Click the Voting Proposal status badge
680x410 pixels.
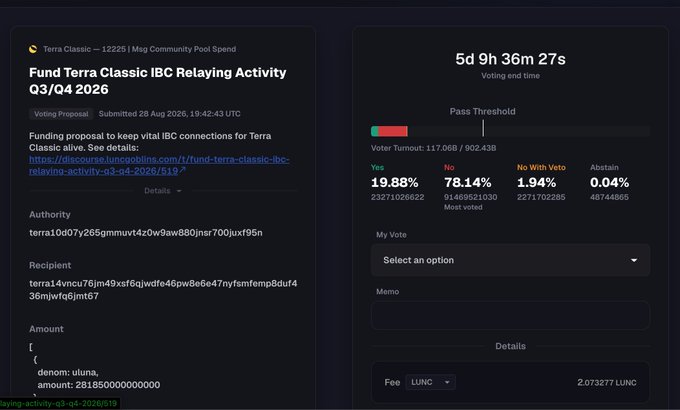coord(61,114)
